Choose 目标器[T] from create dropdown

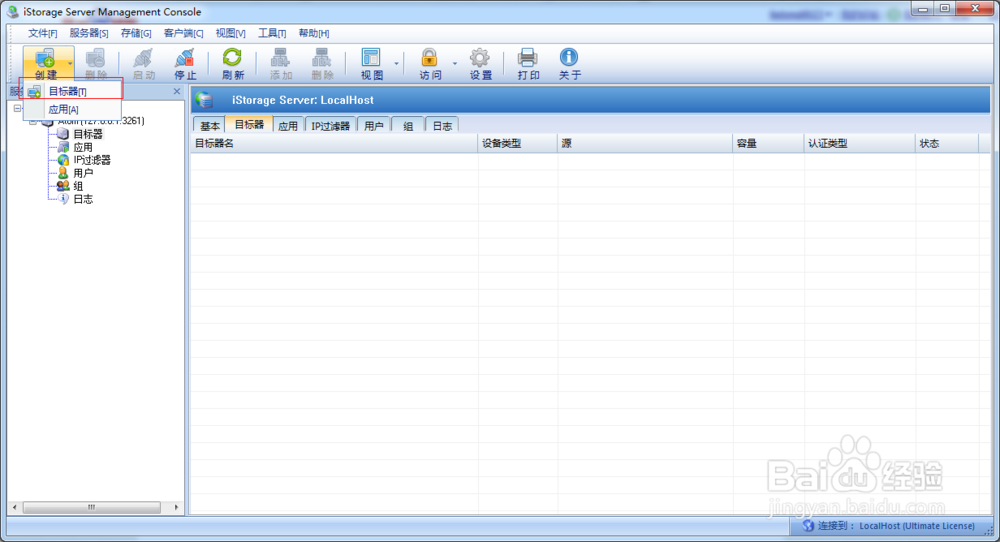coord(72,91)
